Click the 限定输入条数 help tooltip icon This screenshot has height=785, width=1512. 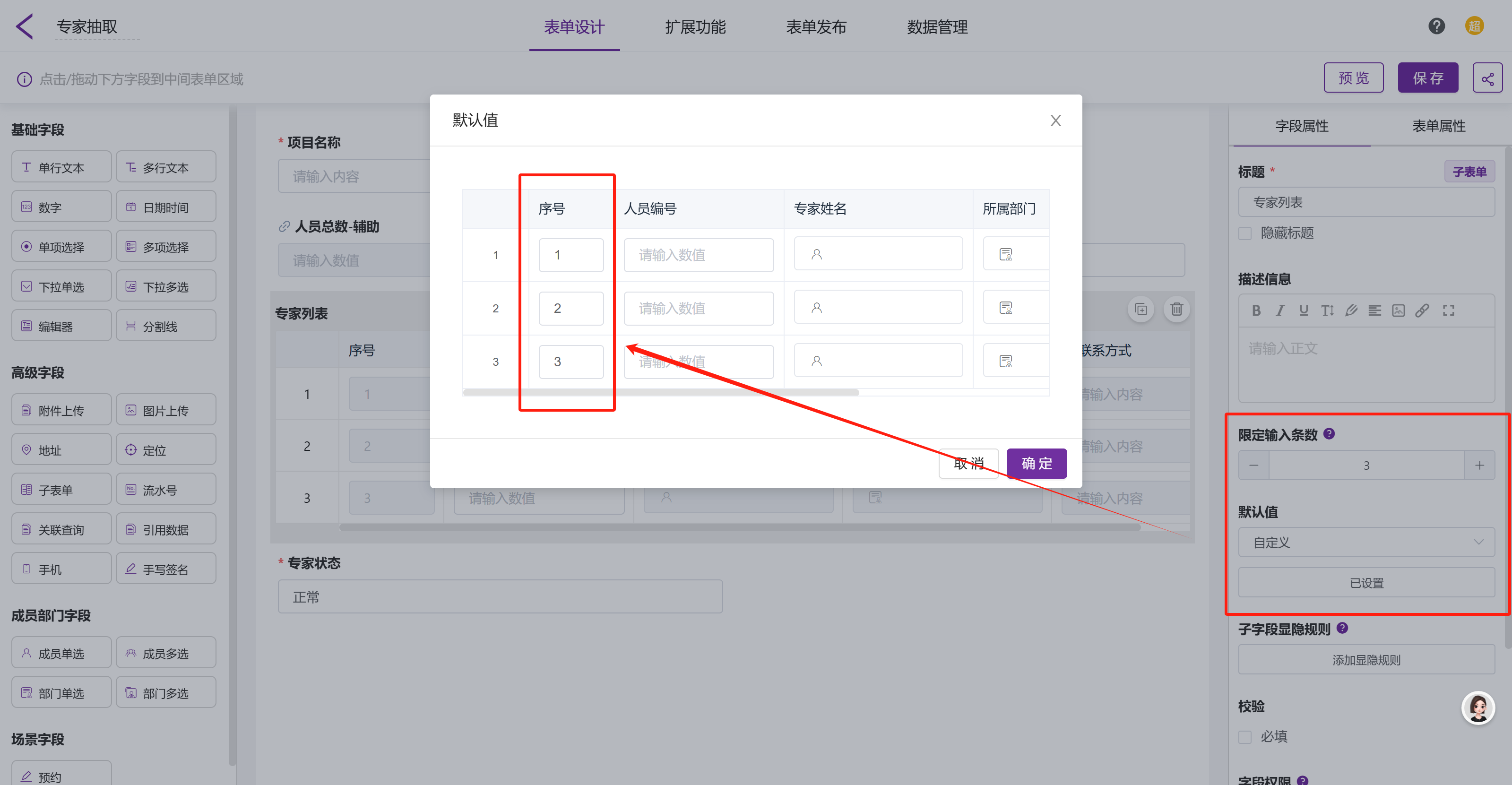1330,433
